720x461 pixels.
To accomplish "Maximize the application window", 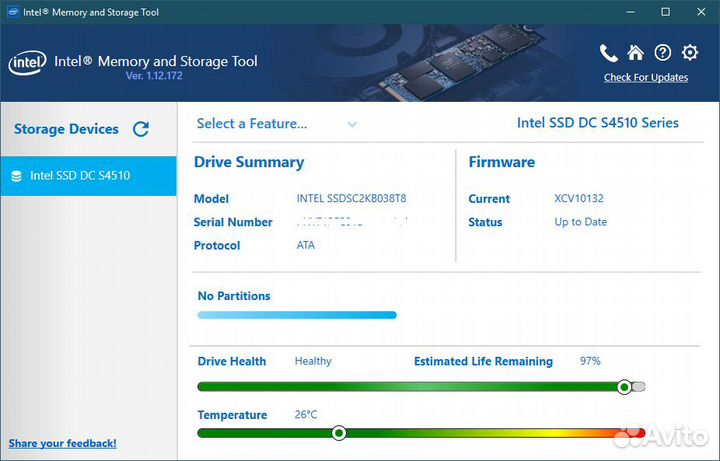I will 665,12.
